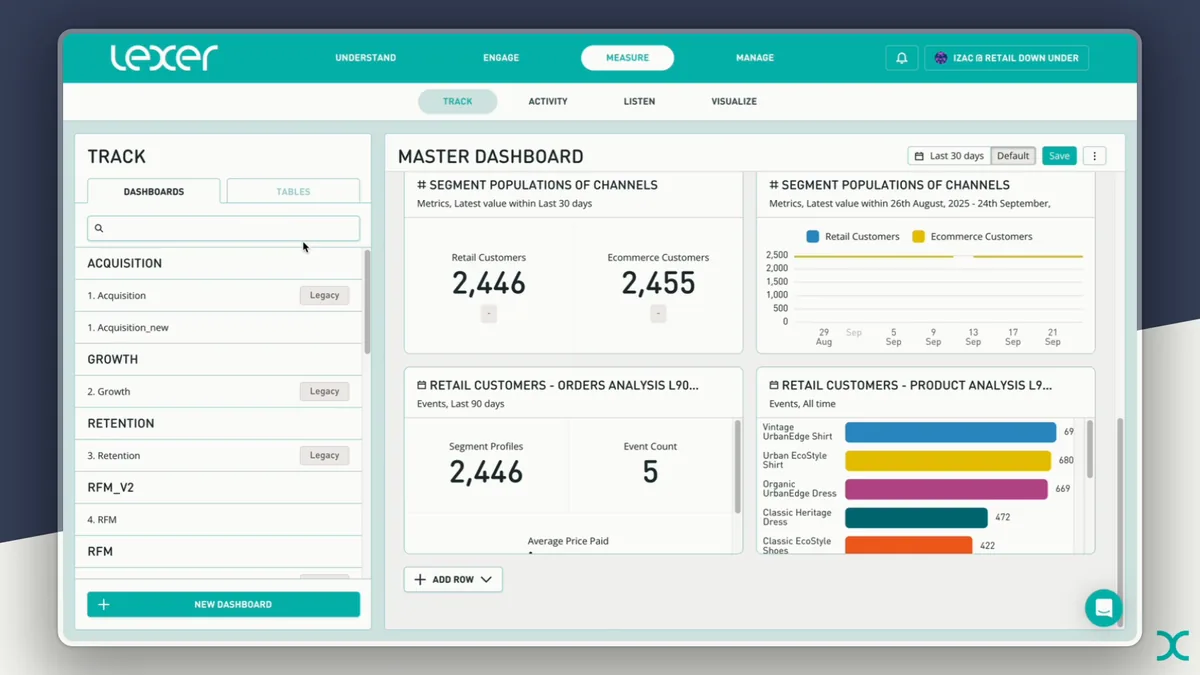This screenshot has width=1200, height=675.
Task: Click the Master Dashboard title
Action: point(490,157)
